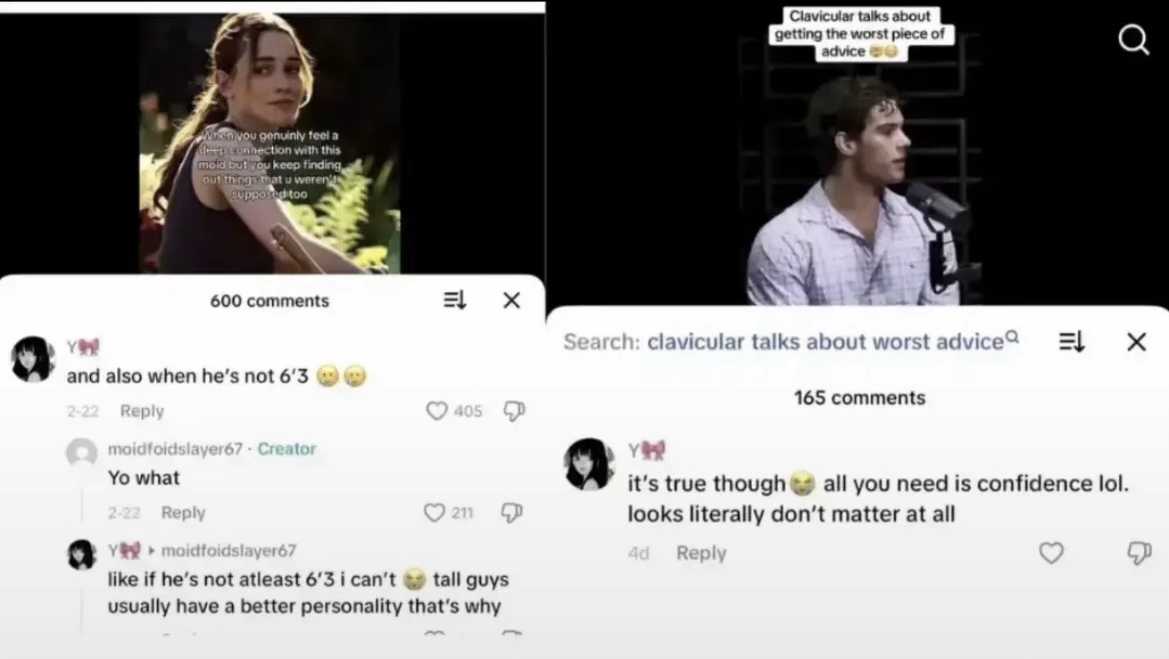View avatar next to the 'it's true though' comment
1169x659 pixels.
click(x=589, y=464)
